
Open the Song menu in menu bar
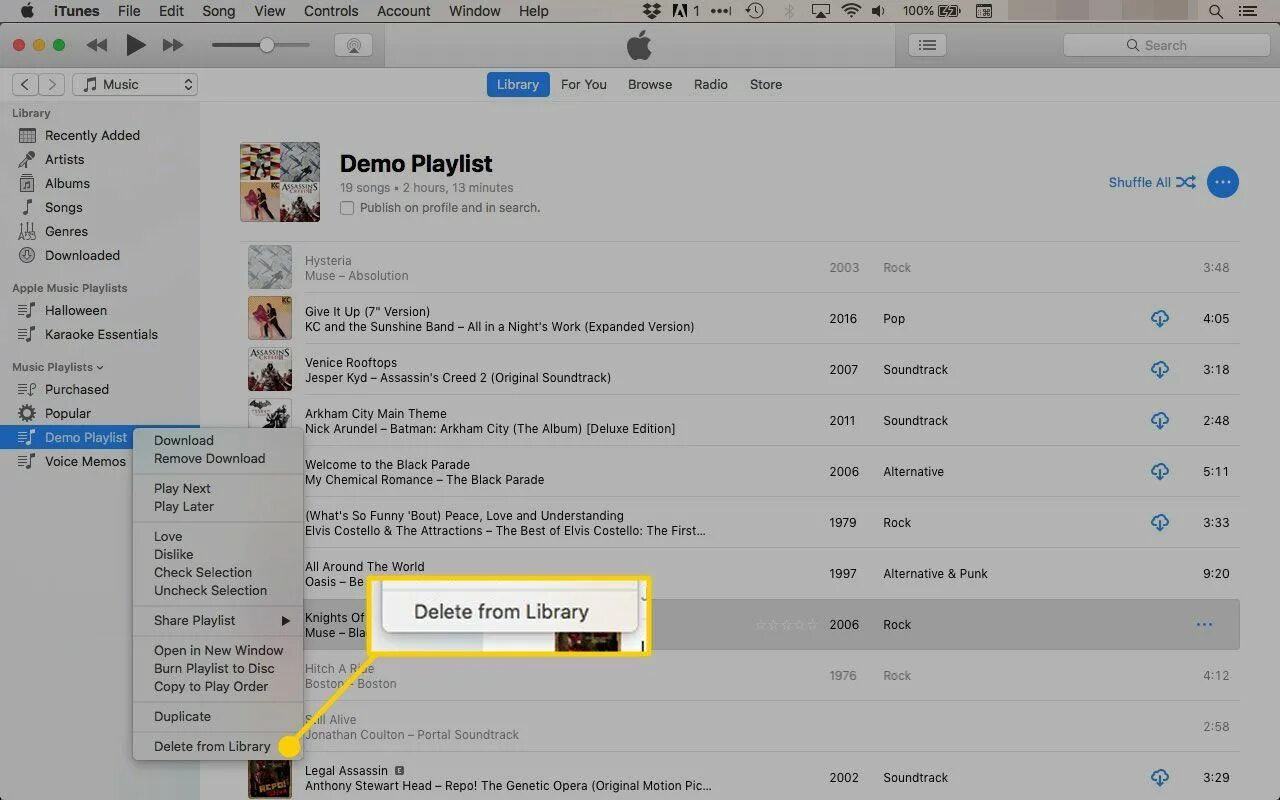[219, 11]
